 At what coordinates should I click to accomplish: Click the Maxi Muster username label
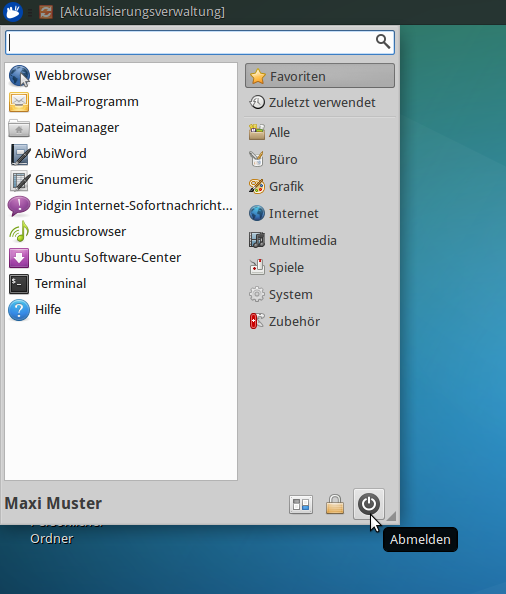(x=53, y=503)
